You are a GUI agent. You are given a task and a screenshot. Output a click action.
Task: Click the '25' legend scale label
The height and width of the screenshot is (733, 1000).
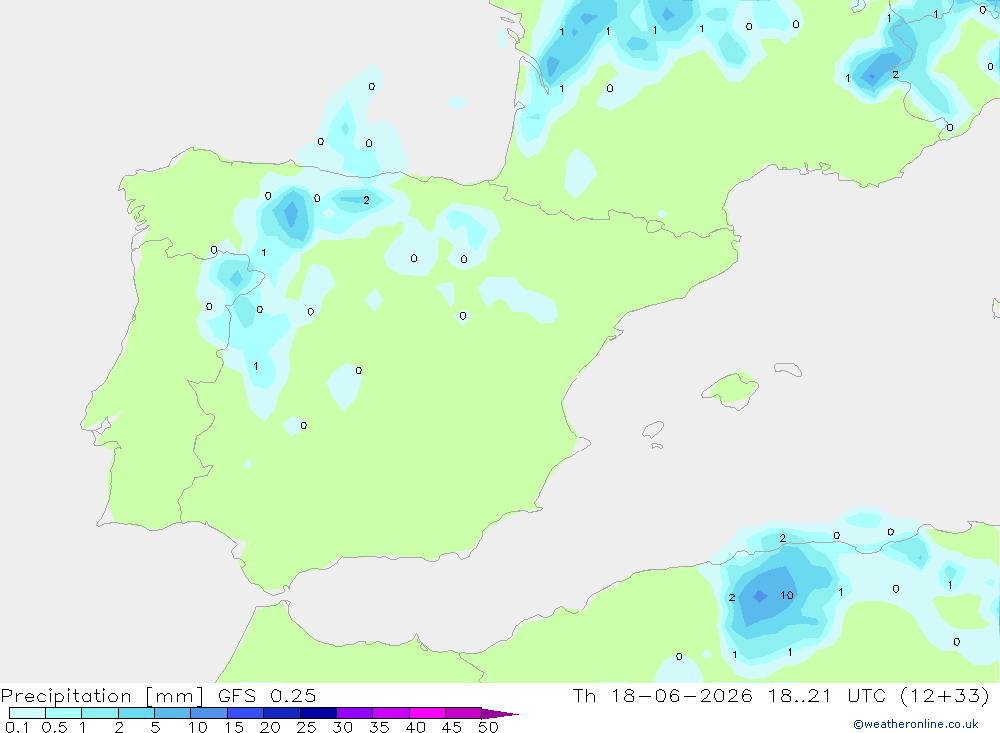tap(306, 727)
